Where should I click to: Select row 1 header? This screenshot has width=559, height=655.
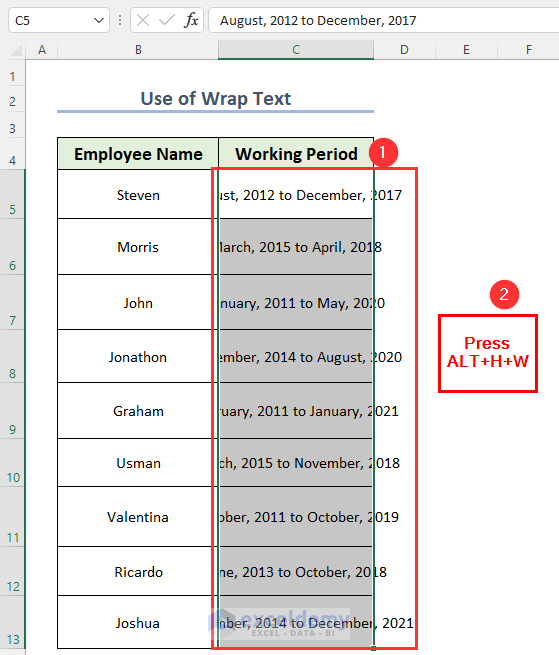point(13,73)
